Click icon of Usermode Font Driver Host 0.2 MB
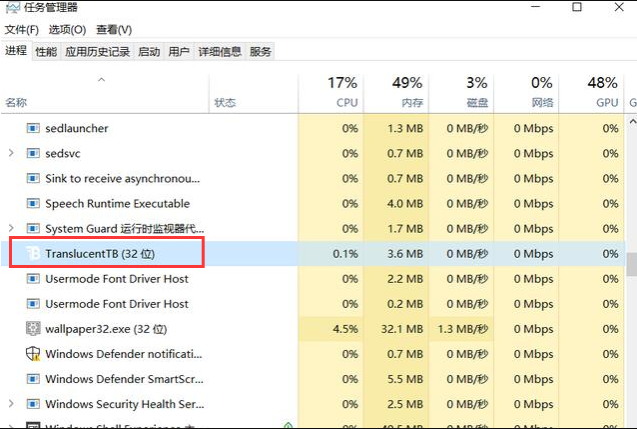The image size is (637, 429). pos(33,304)
